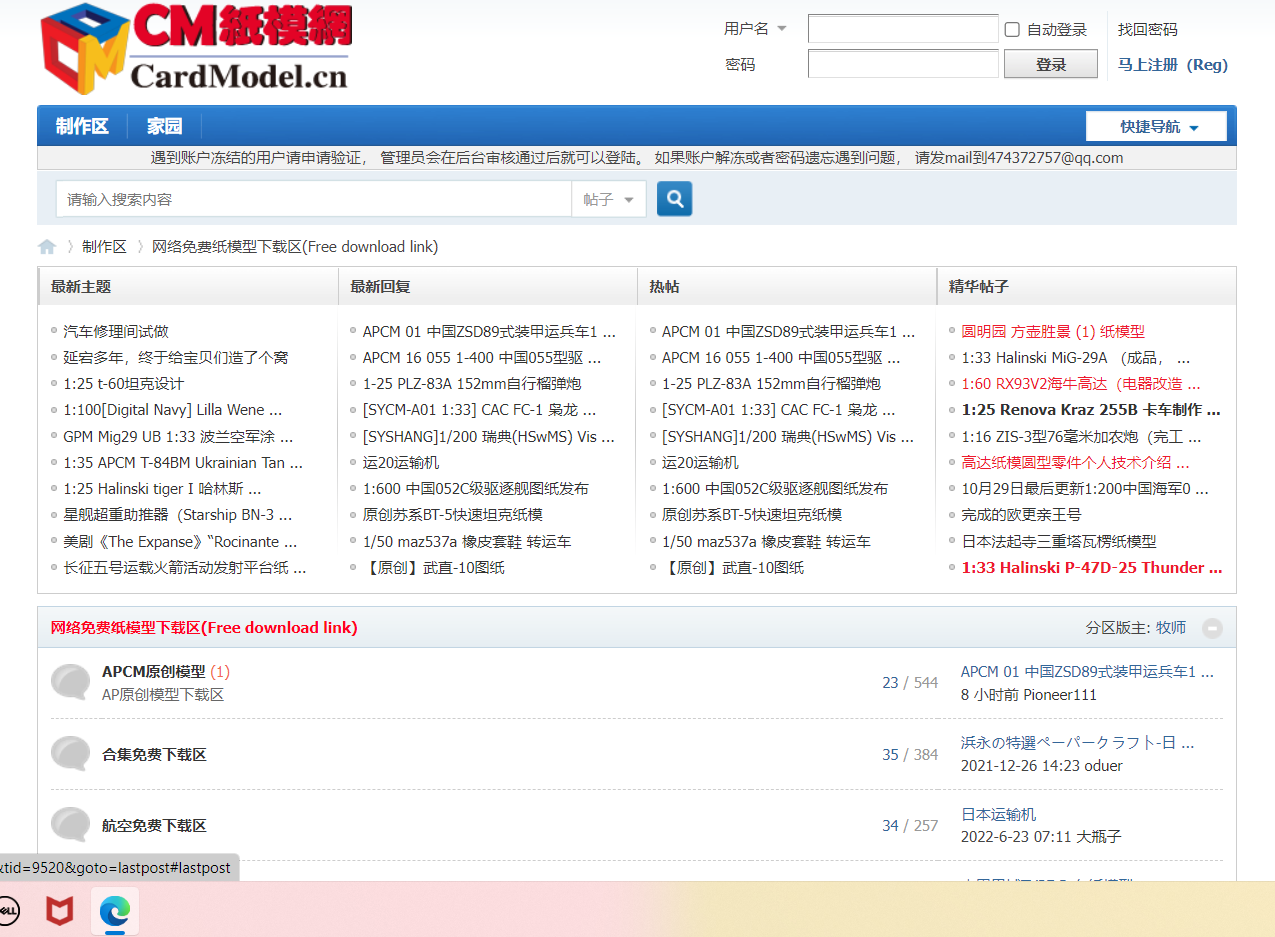This screenshot has width=1275, height=937.
Task: Click the 用户名 input field
Action: click(x=903, y=29)
